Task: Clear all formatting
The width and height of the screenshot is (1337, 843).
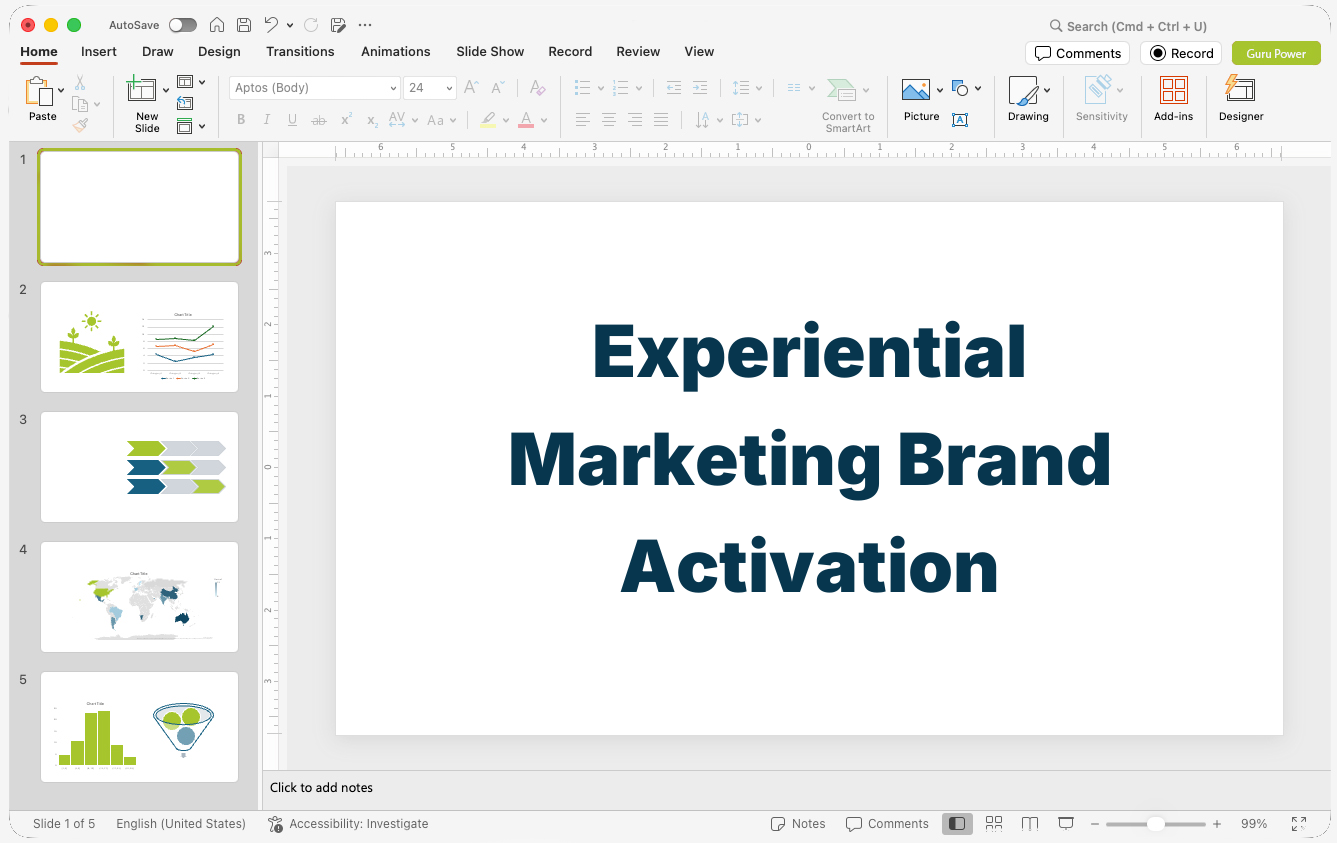Action: coord(538,88)
